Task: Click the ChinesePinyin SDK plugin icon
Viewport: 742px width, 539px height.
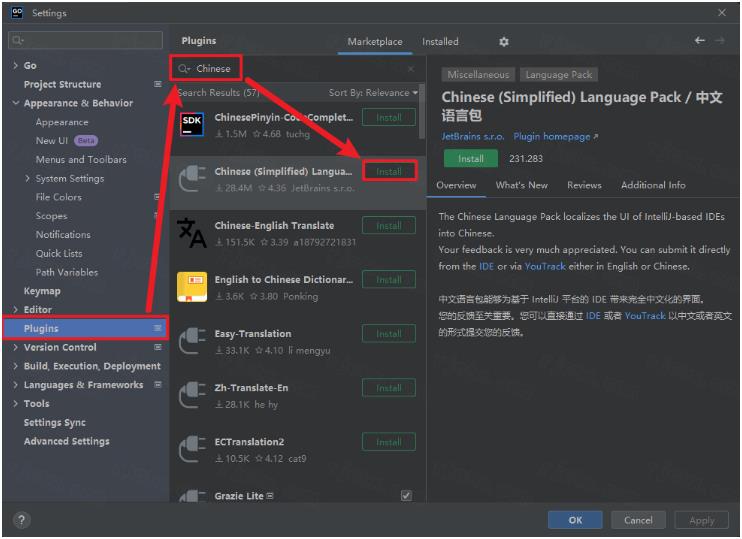Action: click(x=192, y=125)
